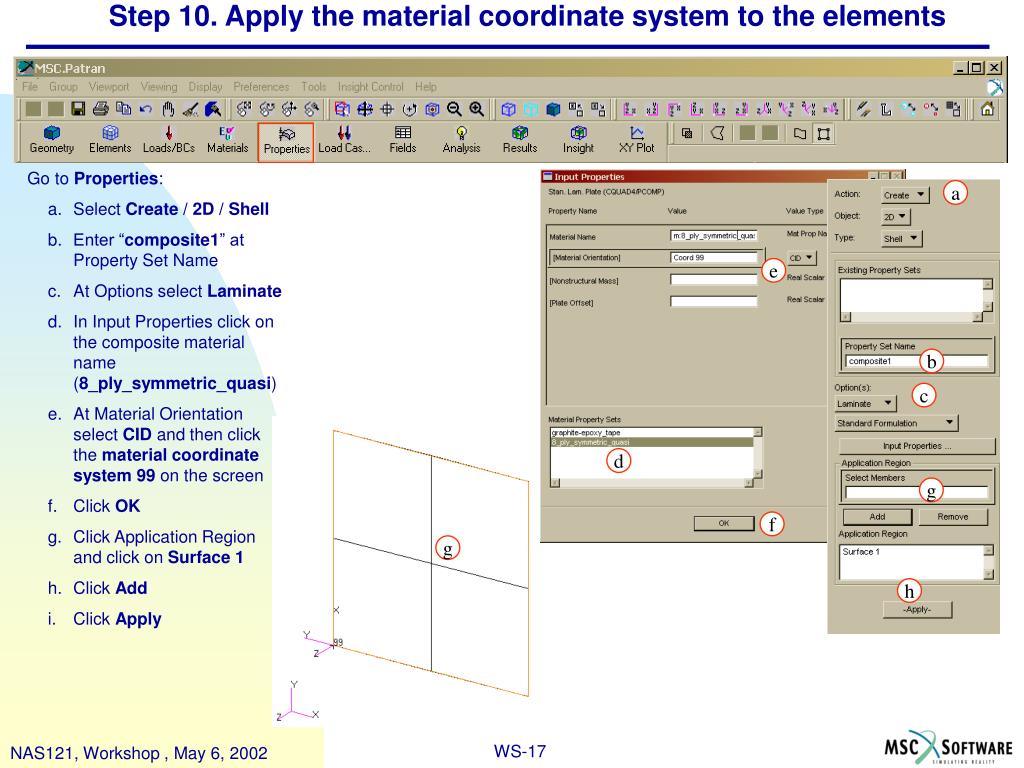The image size is (1024, 768).
Task: Open the Load Cases application
Action: 344,140
